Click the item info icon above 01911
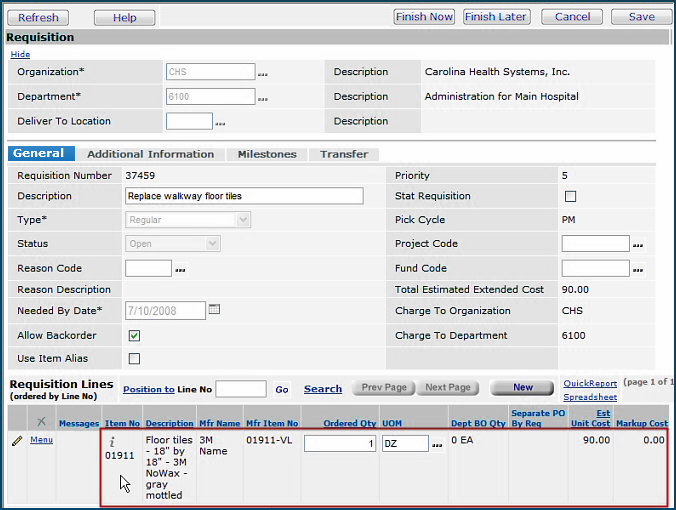This screenshot has width=676, height=510. (x=113, y=439)
